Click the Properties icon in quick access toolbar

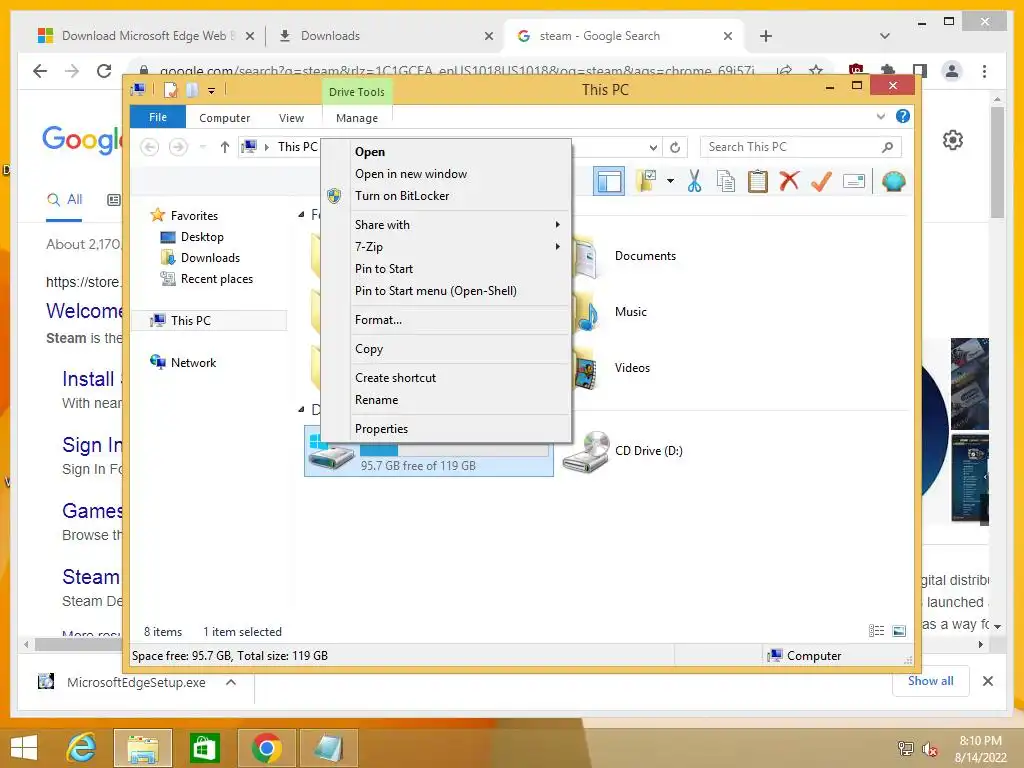[x=170, y=89]
